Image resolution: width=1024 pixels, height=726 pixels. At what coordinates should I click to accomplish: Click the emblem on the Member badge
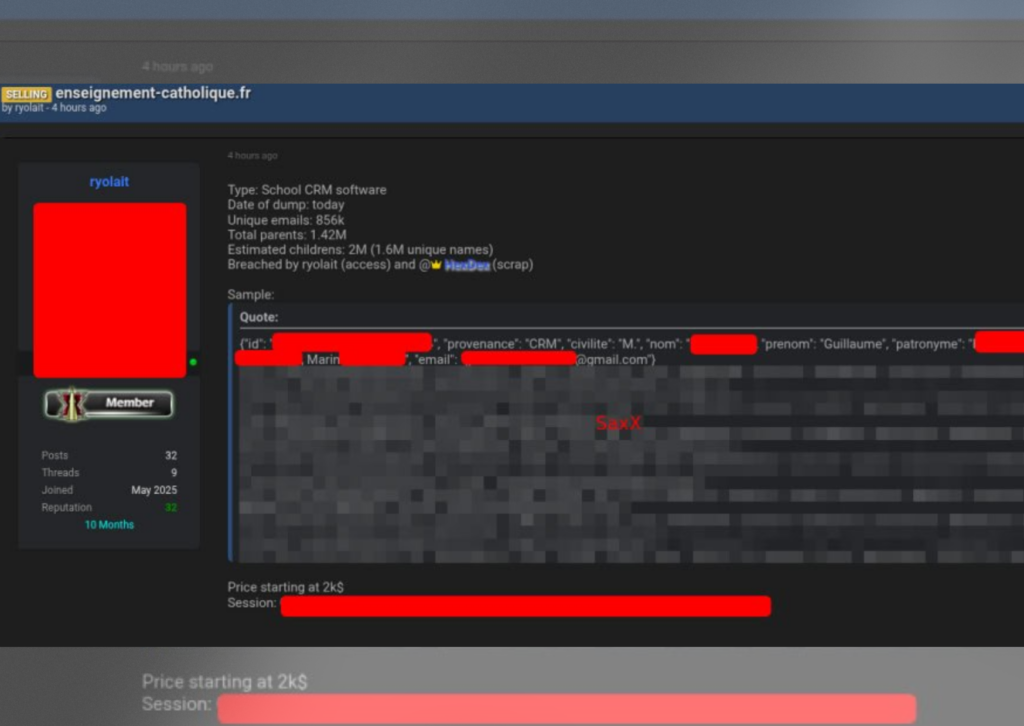(70, 404)
